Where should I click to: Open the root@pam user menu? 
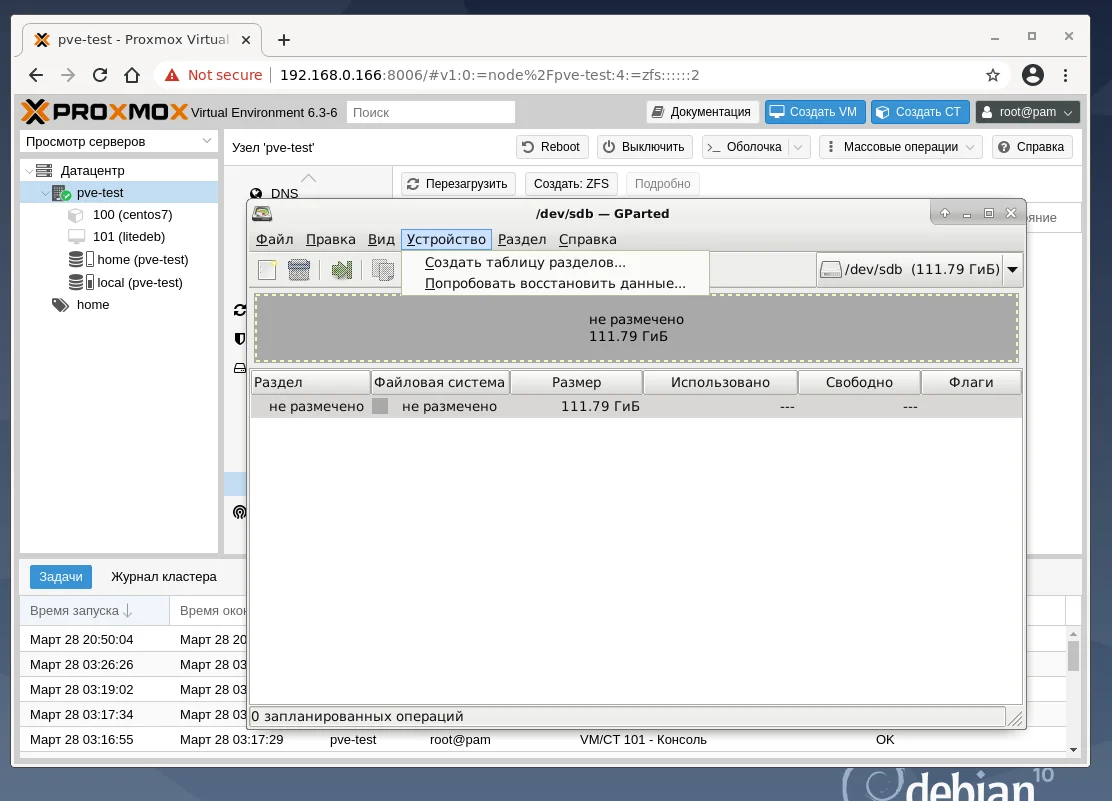point(1028,112)
